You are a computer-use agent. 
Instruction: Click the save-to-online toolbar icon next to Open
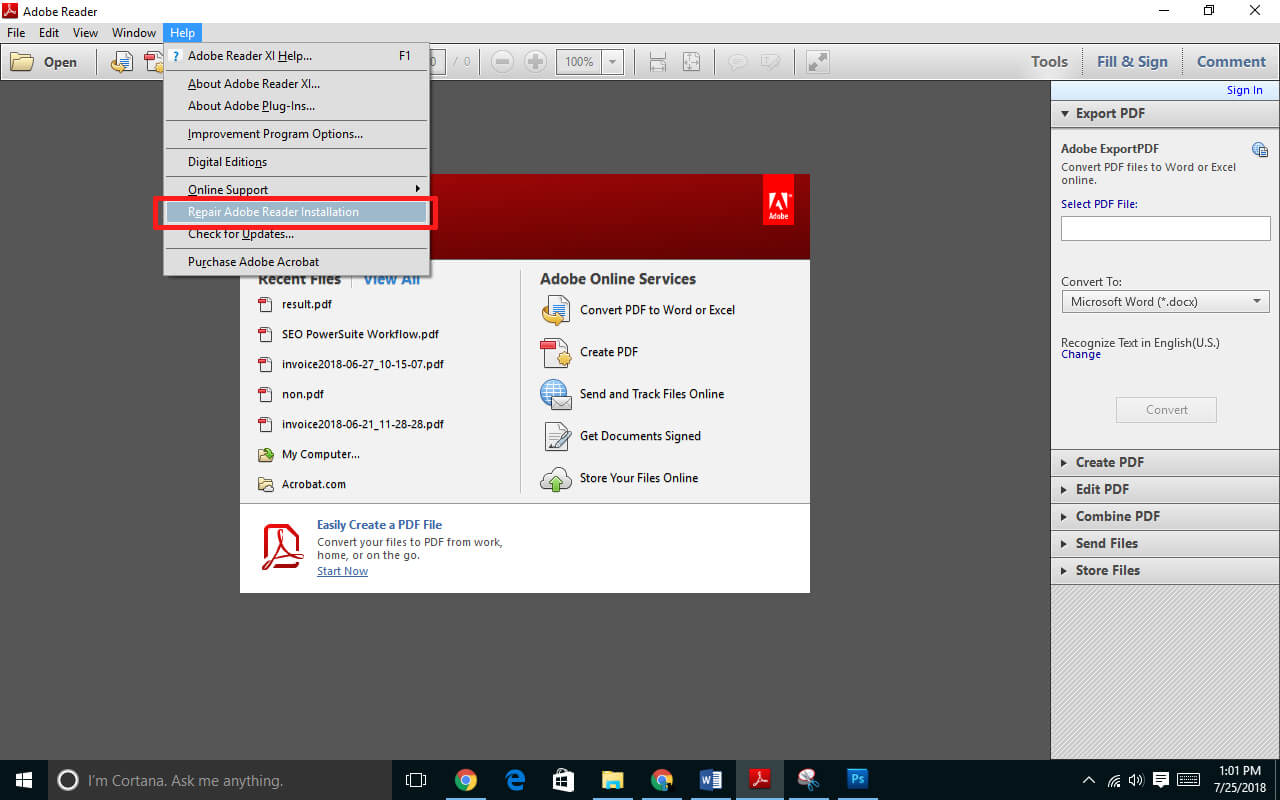click(x=121, y=62)
